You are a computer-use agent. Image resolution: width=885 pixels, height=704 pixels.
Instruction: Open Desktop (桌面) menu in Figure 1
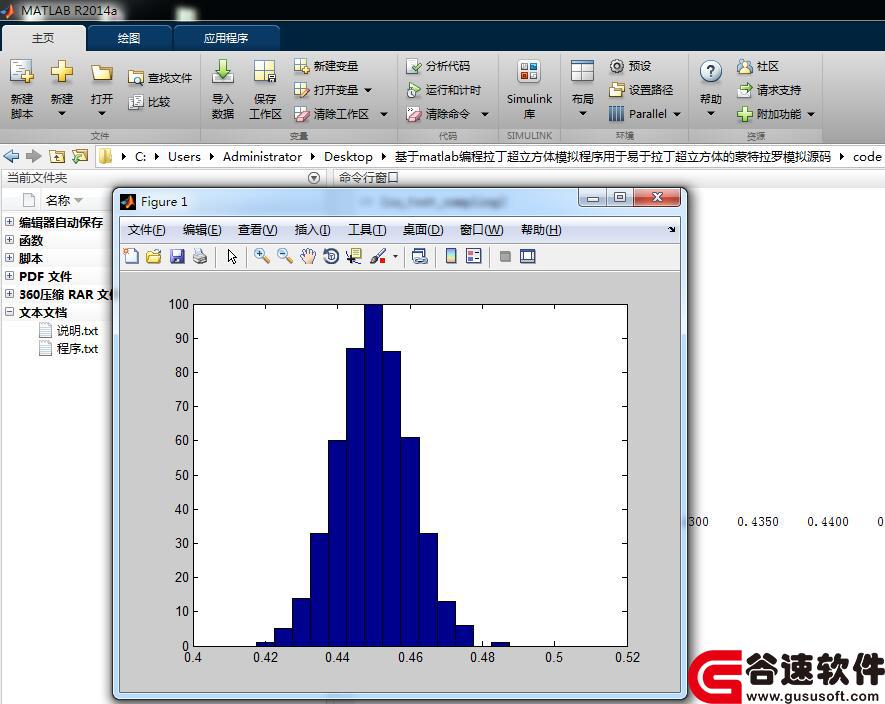tap(423, 230)
